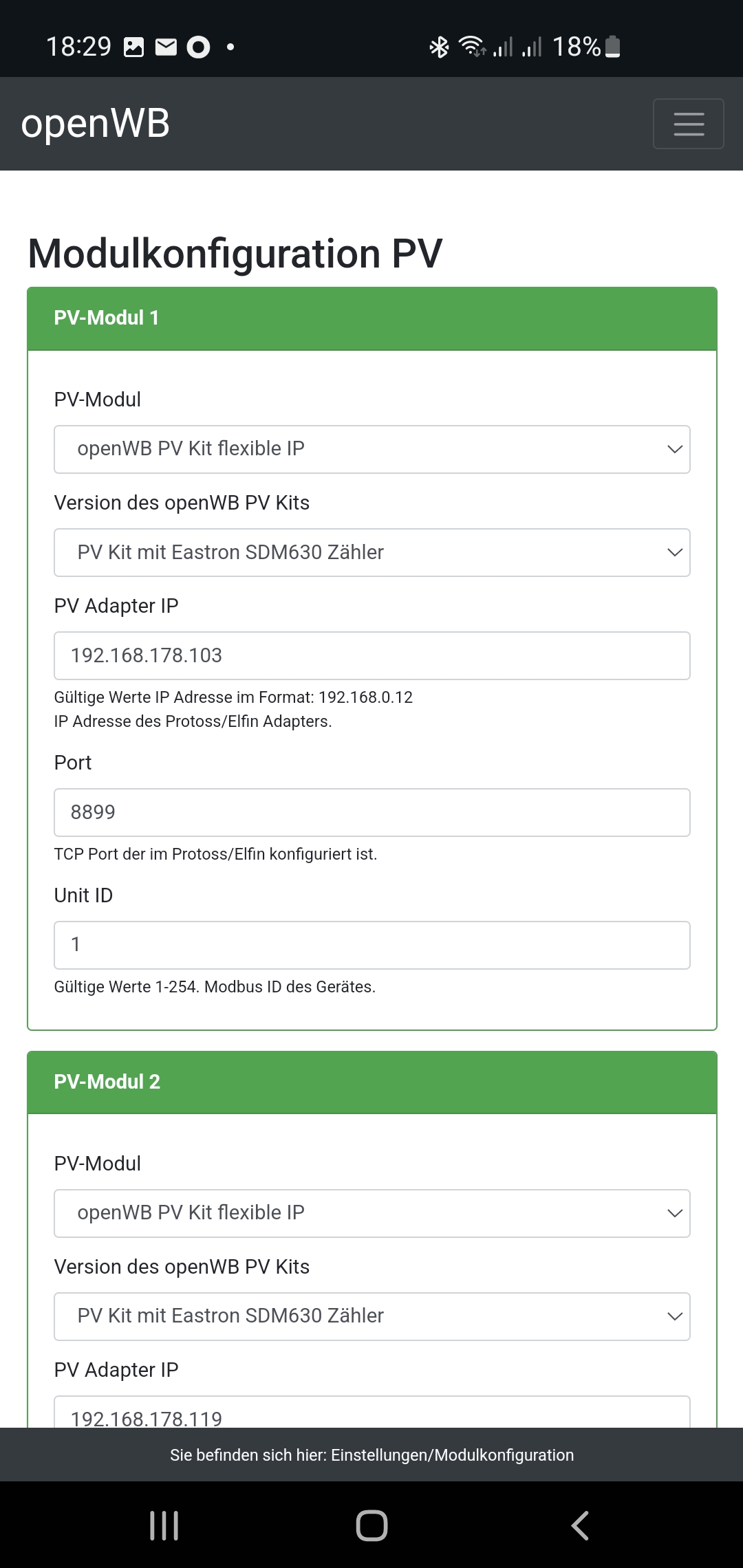Tap the Android back navigation icon
Image resolution: width=743 pixels, height=1568 pixels.
coord(580,1525)
